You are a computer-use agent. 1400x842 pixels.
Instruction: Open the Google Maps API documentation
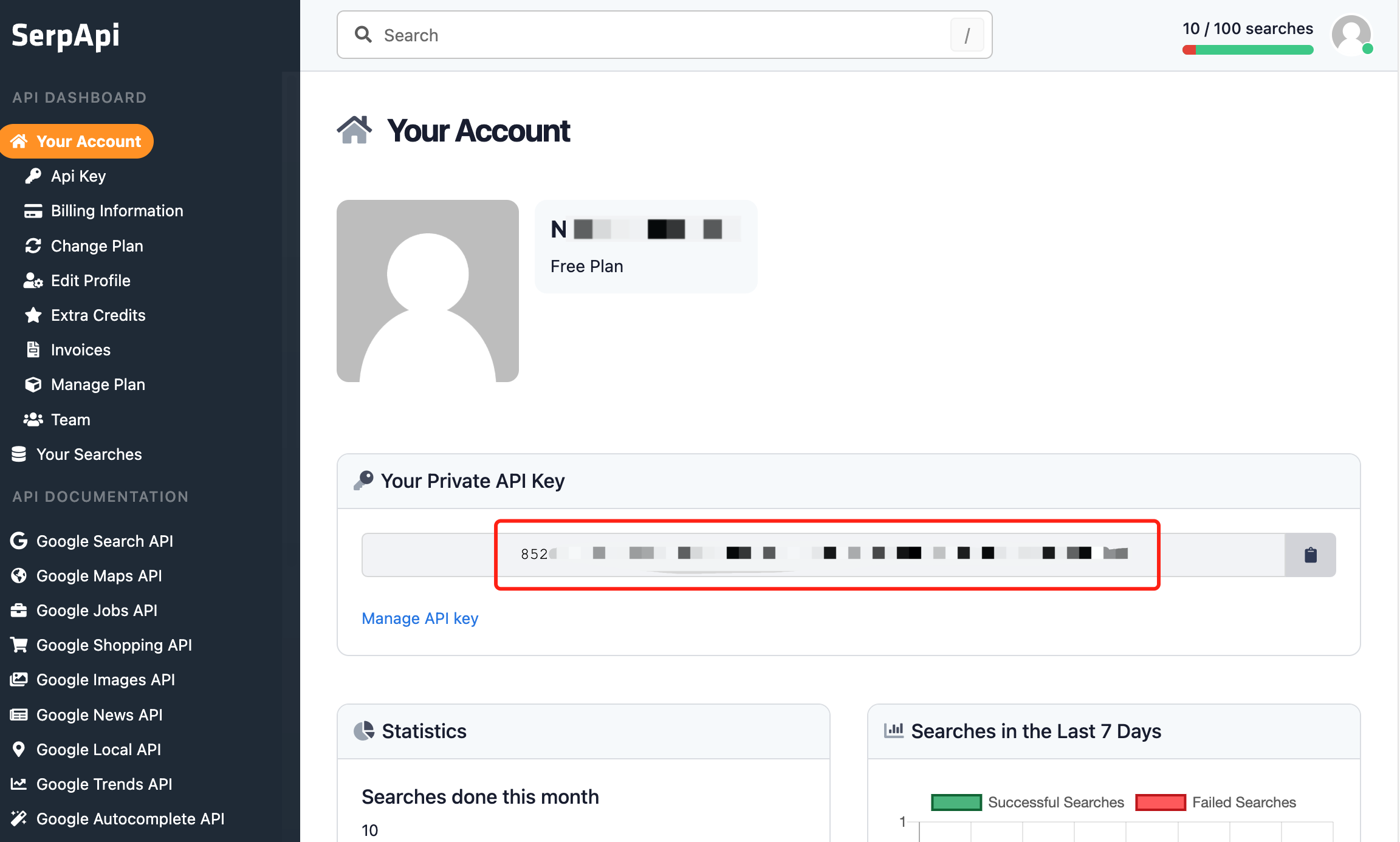coord(99,576)
